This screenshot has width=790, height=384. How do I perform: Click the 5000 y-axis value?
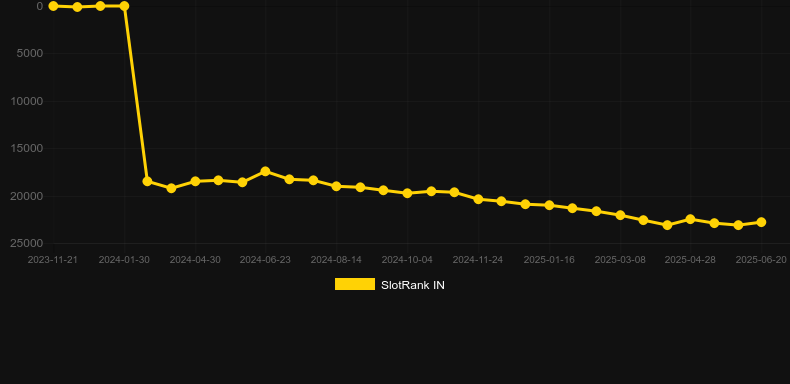pyautogui.click(x=30, y=53)
